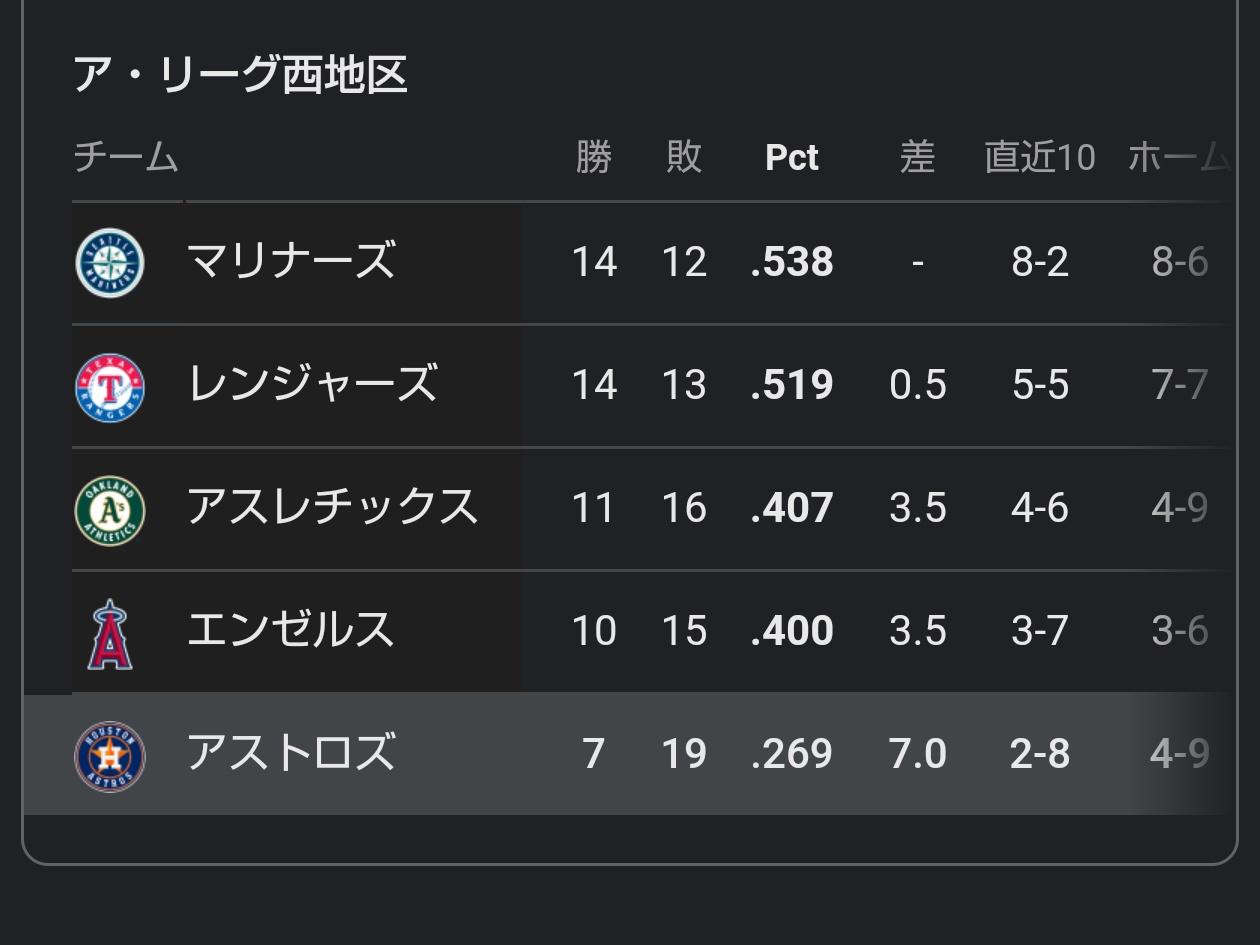Viewport: 1260px width, 945px height.
Task: Click the Seattle Mariners team logo
Action: pyautogui.click(x=110, y=263)
